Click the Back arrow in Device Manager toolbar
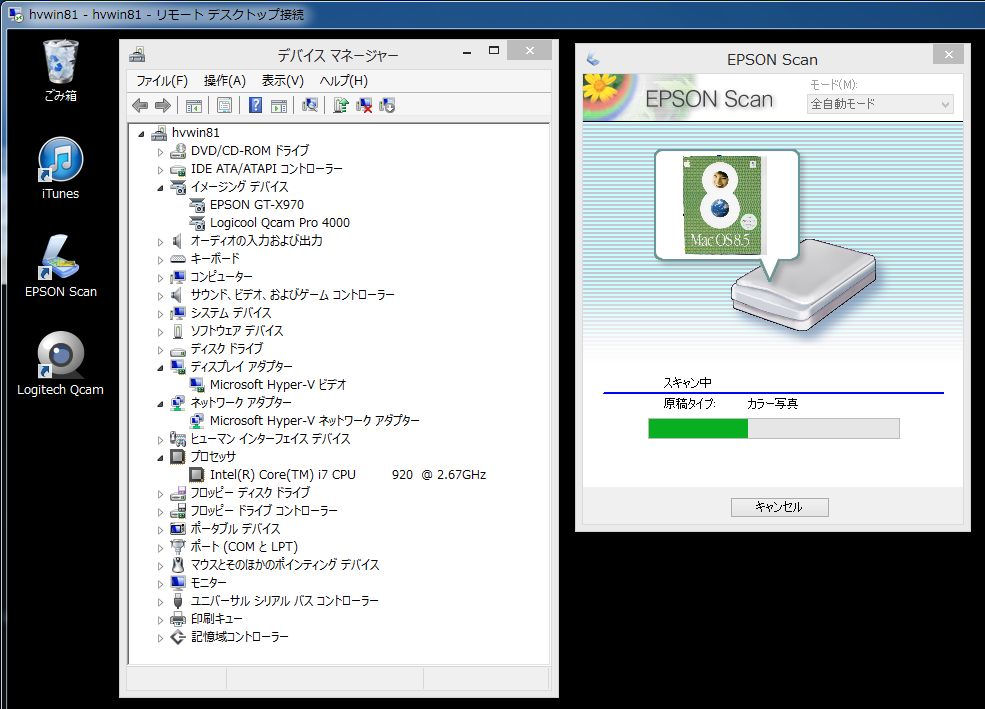The height and width of the screenshot is (709, 985). pyautogui.click(x=140, y=106)
